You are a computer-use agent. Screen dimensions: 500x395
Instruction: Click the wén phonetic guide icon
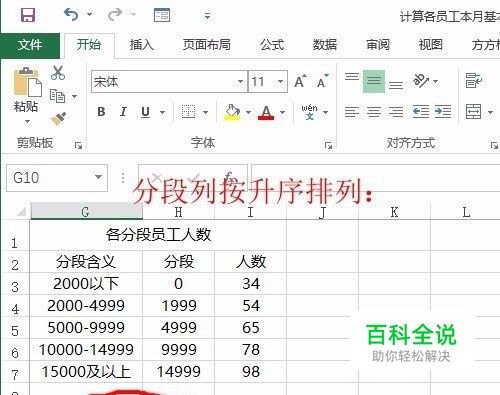(x=309, y=112)
